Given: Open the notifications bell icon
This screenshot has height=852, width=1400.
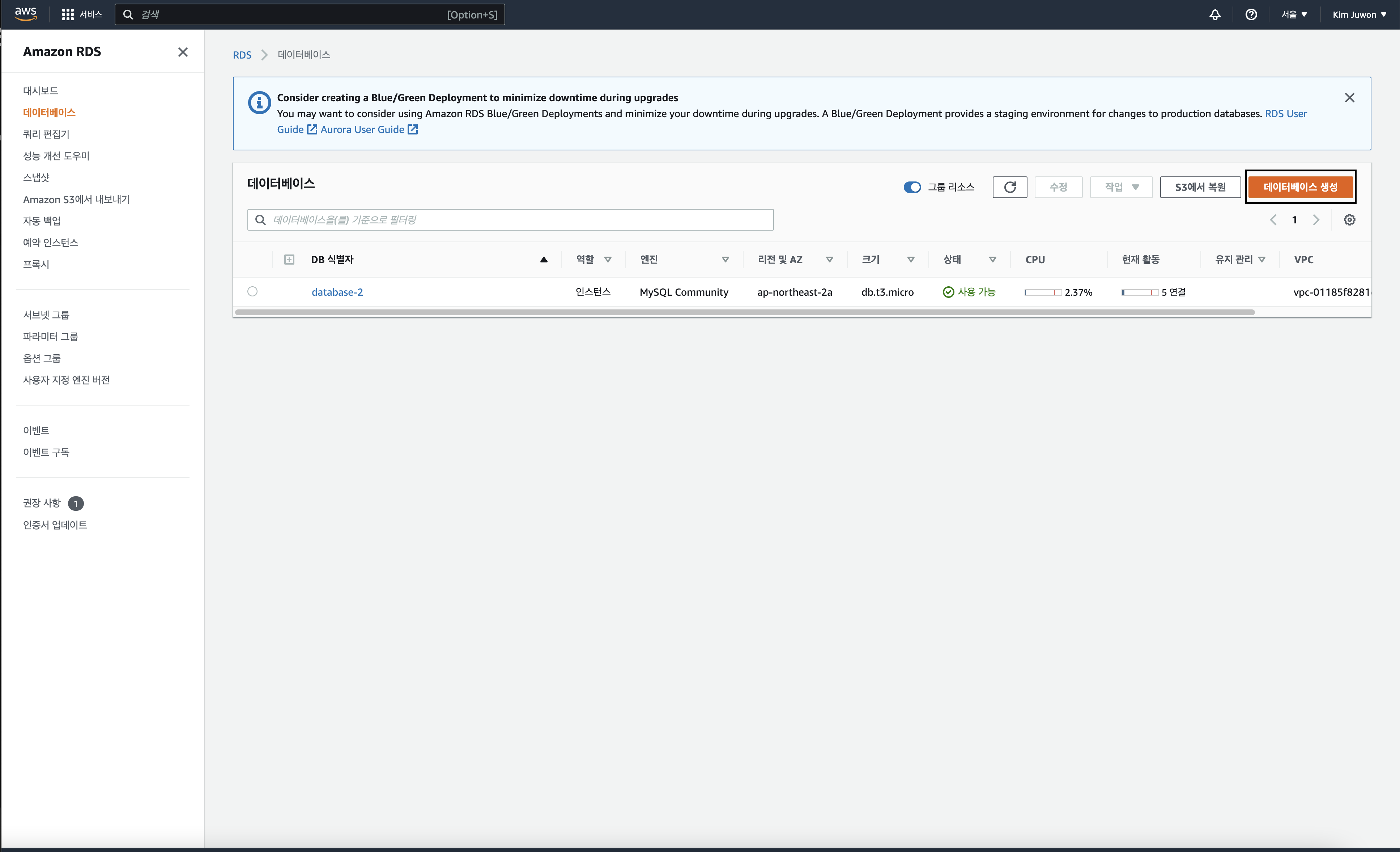Looking at the screenshot, I should [1215, 15].
